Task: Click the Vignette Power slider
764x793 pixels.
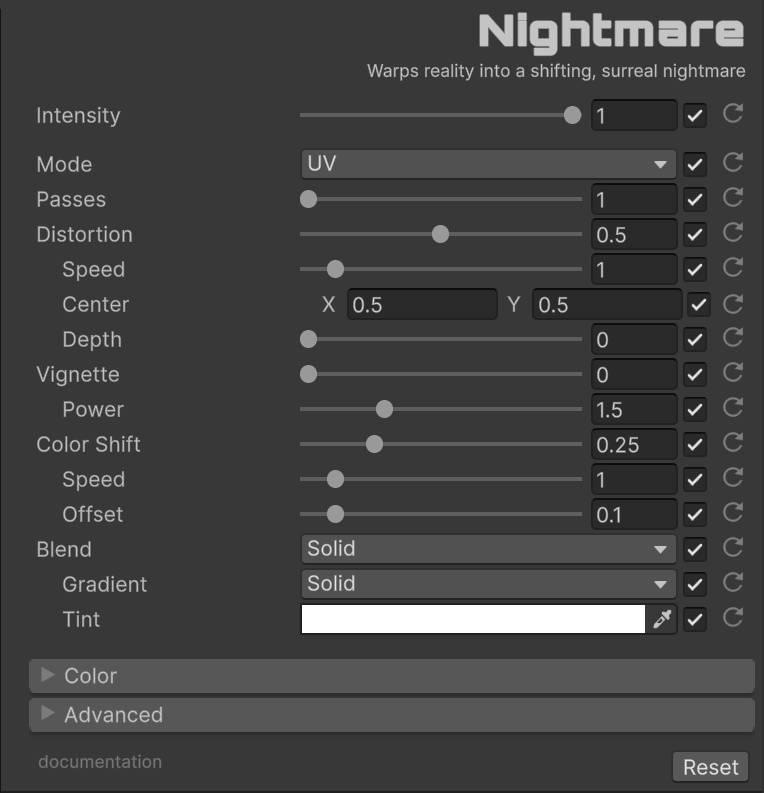Action: click(x=440, y=409)
